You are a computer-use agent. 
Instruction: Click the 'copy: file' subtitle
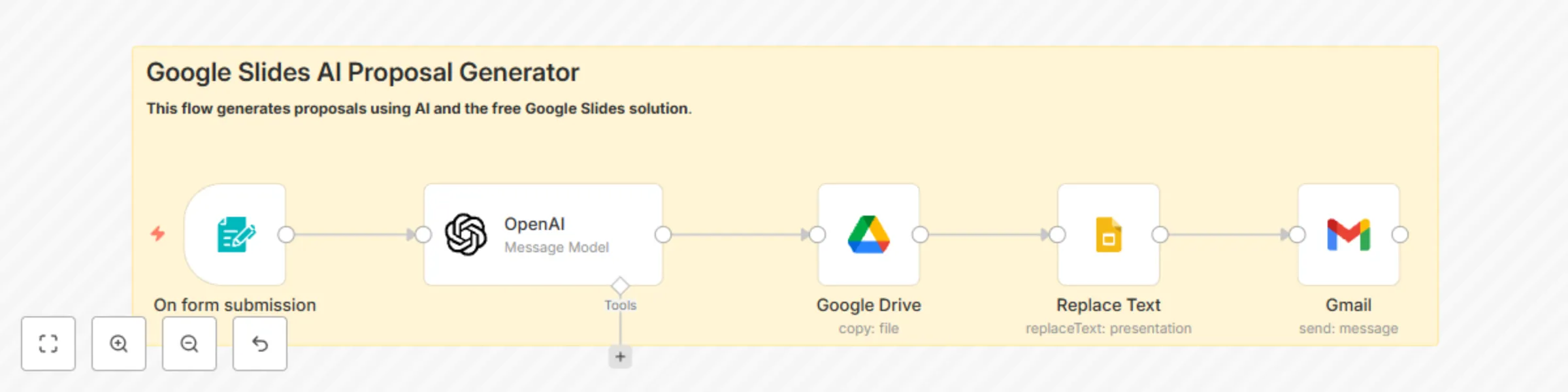point(869,328)
